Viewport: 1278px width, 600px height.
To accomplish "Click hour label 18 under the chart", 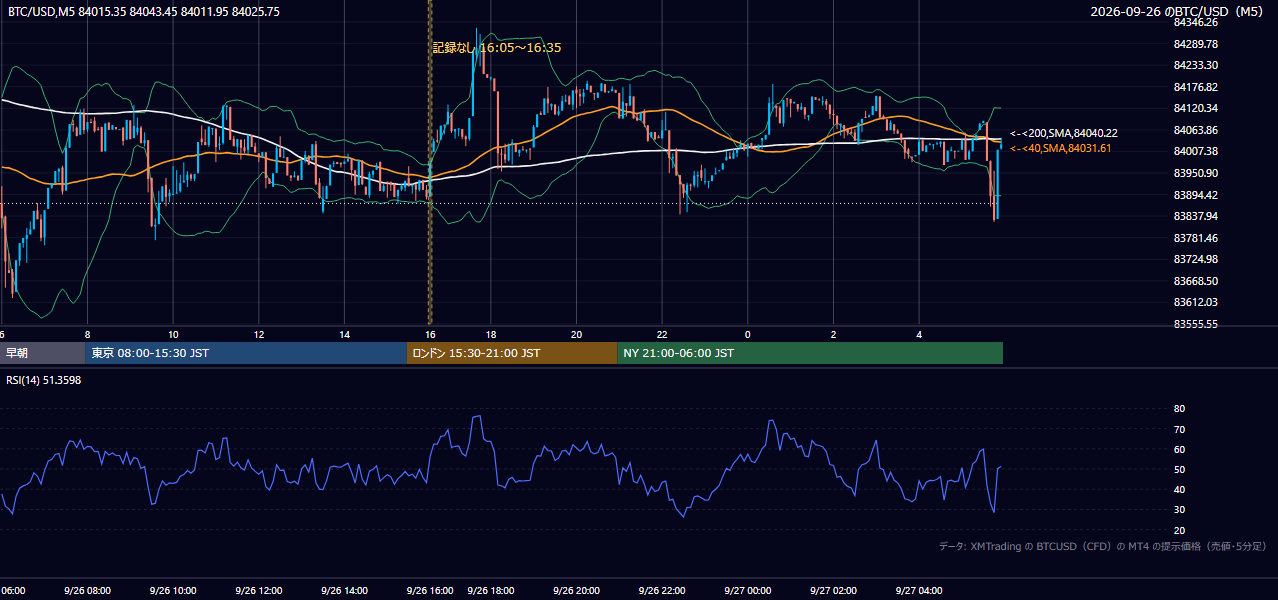I will (491, 334).
